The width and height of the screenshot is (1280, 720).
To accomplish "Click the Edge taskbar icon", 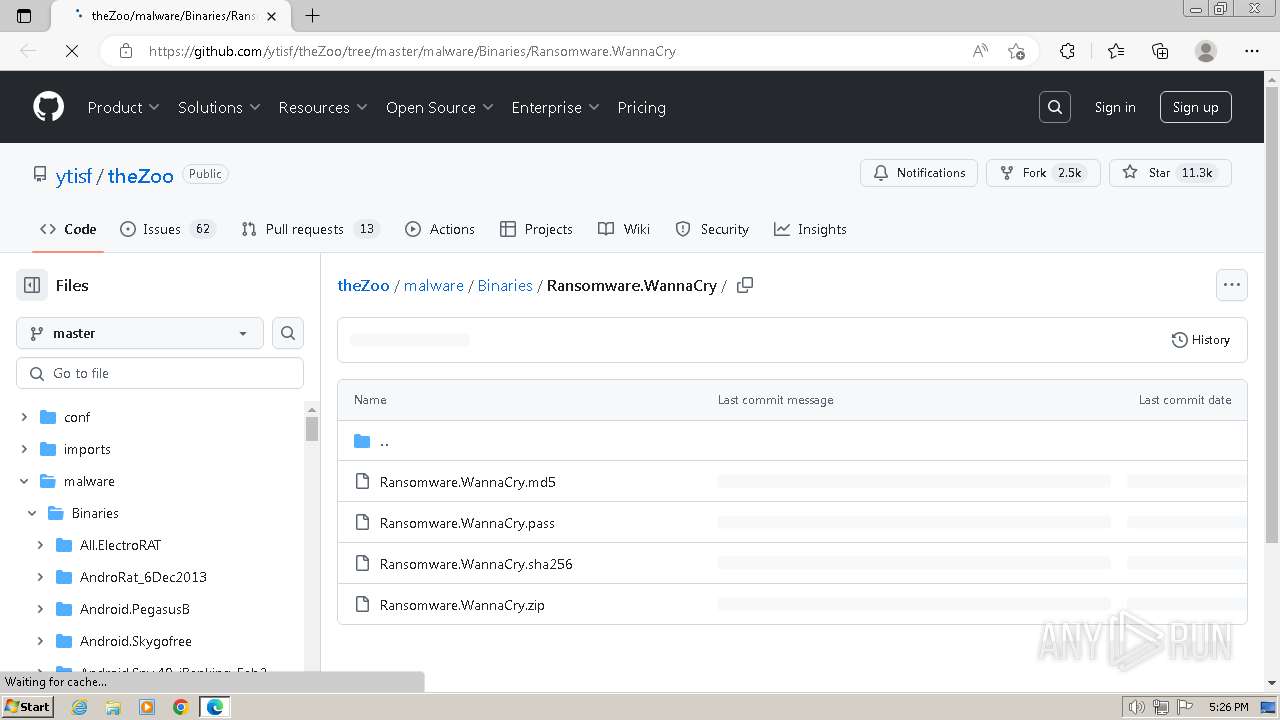I will coord(215,707).
